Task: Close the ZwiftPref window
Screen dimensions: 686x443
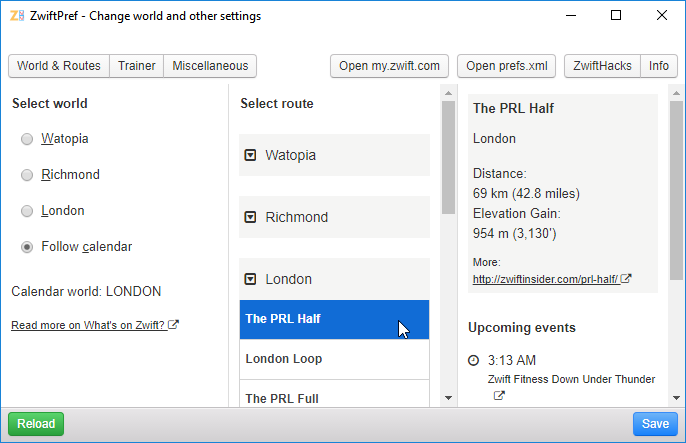Action: pos(662,16)
